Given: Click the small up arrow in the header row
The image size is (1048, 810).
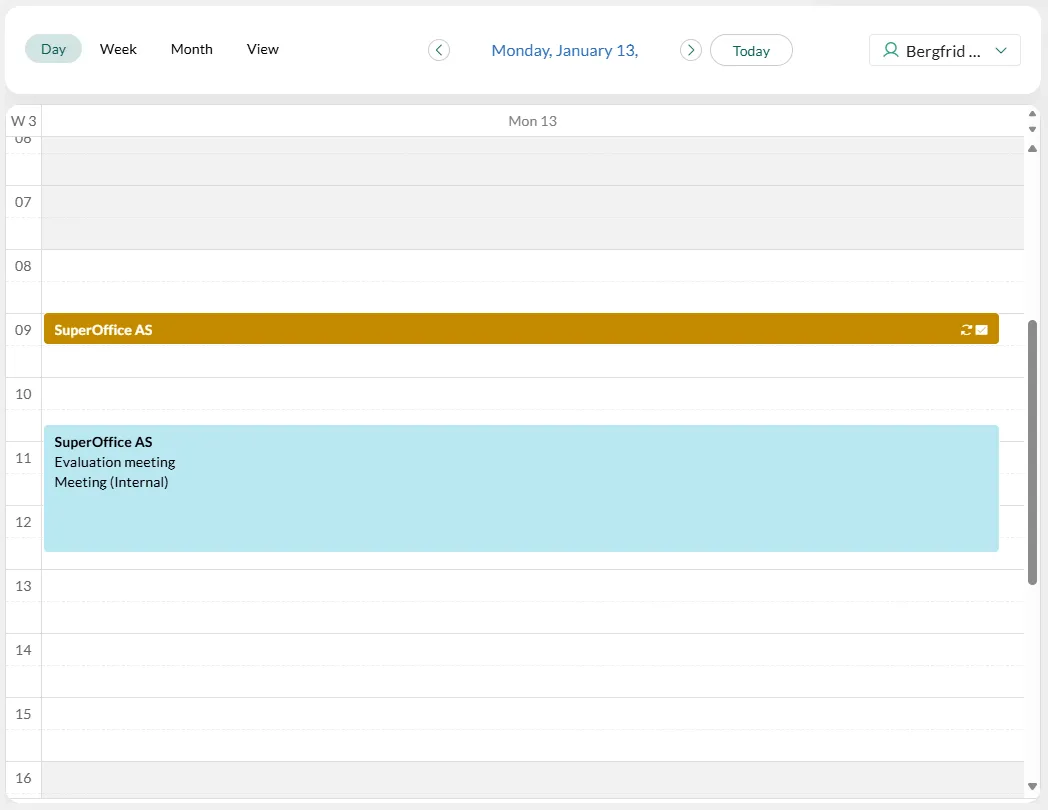Looking at the screenshot, I should [x=1032, y=115].
